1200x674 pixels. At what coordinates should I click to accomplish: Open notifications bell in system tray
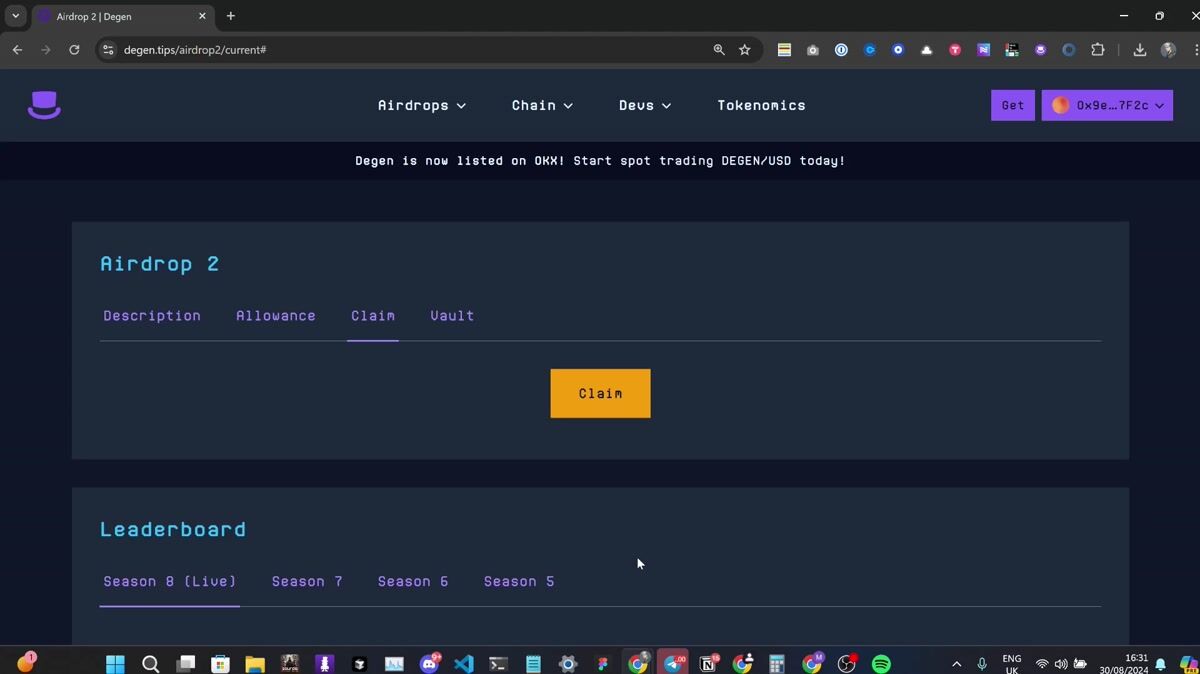pyautogui.click(x=1161, y=664)
